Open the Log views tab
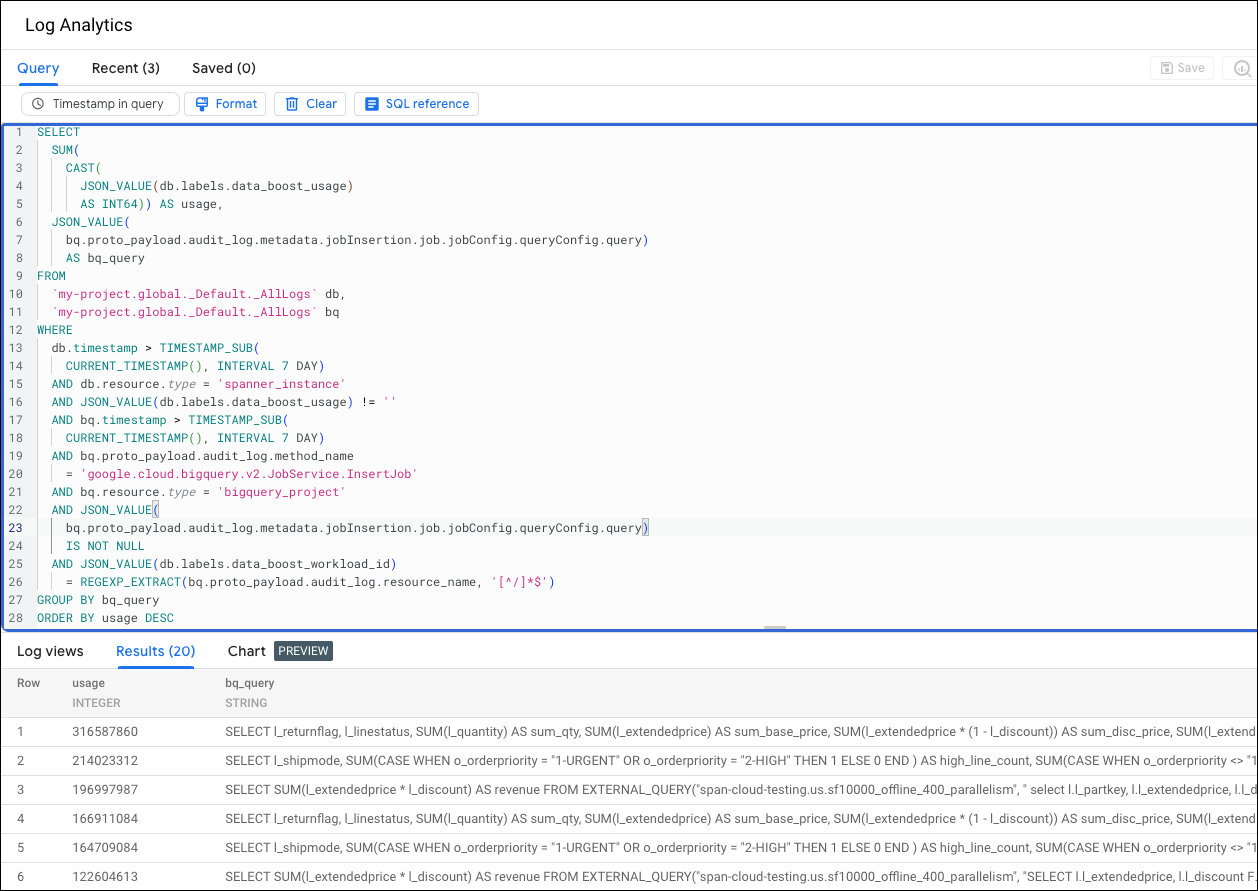The image size is (1258, 891). click(51, 651)
